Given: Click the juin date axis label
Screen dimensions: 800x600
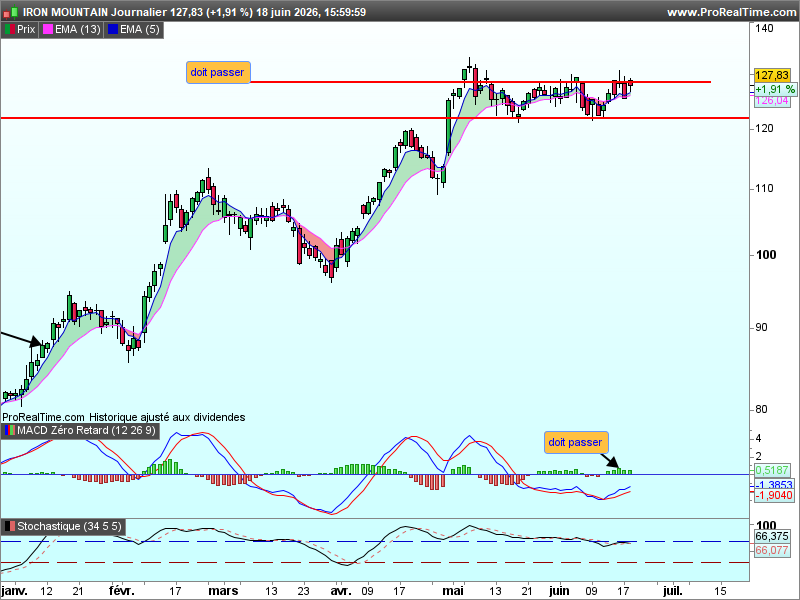Looking at the screenshot, I should point(559,591).
